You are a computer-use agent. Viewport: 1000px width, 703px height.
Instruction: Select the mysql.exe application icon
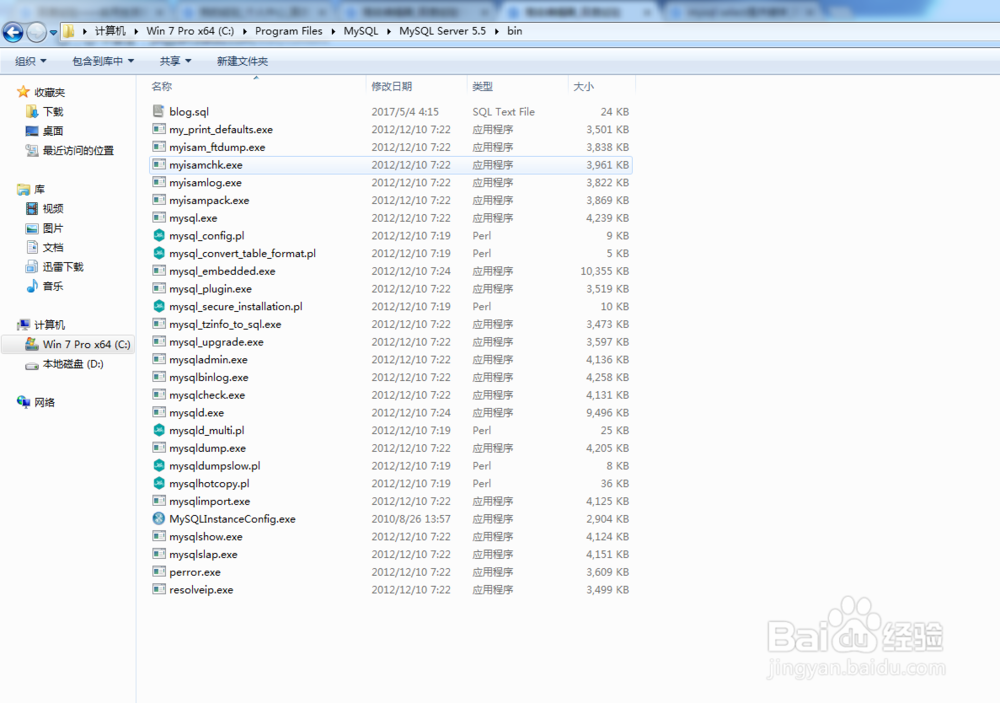(159, 218)
